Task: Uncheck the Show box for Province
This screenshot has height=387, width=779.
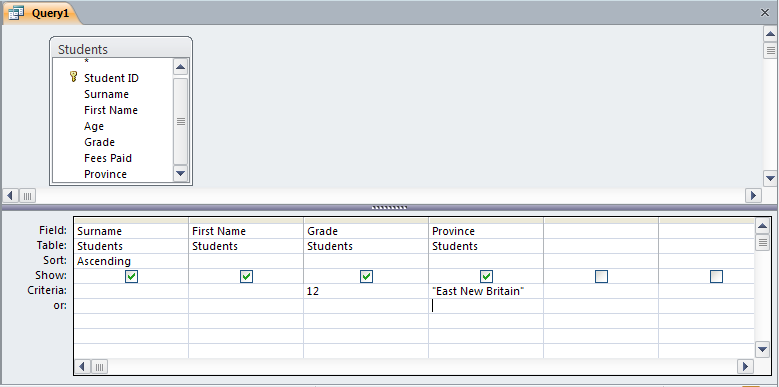Action: [x=486, y=276]
